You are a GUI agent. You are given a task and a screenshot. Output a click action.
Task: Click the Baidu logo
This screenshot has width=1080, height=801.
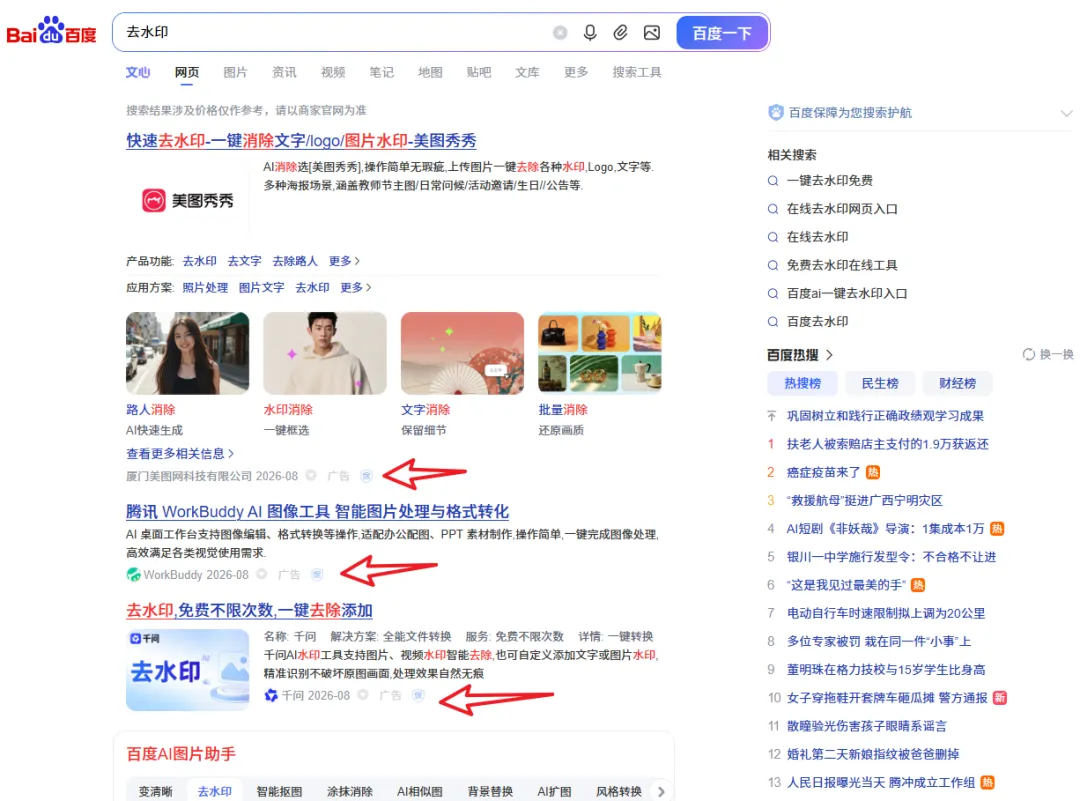52,31
